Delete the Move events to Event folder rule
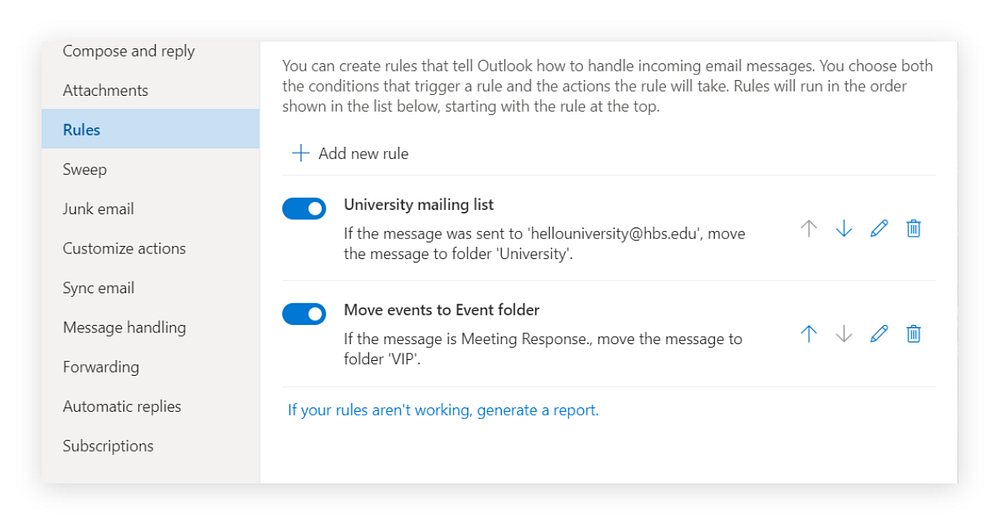 point(913,334)
